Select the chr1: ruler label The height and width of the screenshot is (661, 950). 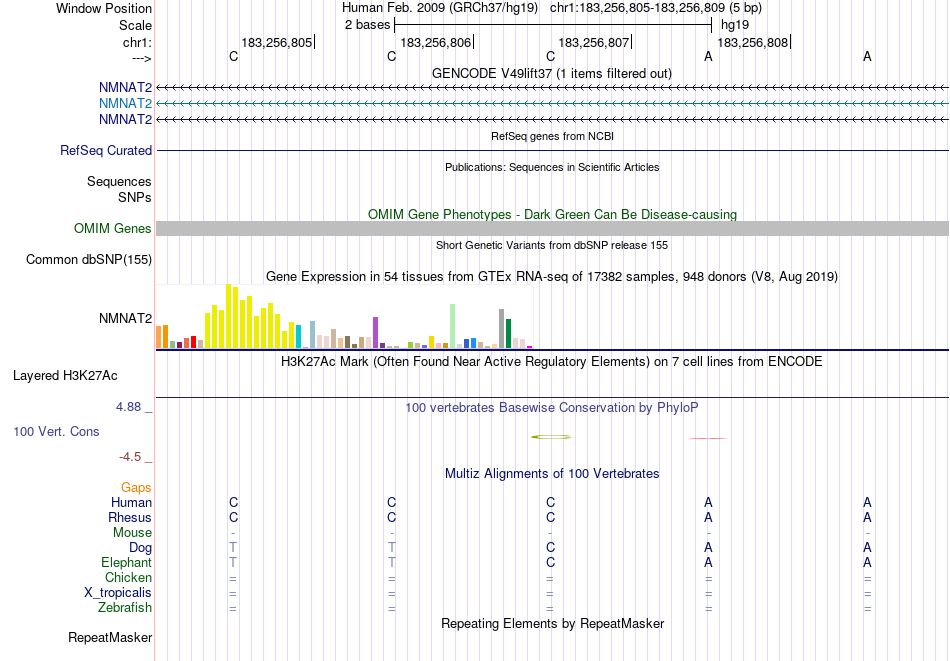pyautogui.click(x=137, y=42)
